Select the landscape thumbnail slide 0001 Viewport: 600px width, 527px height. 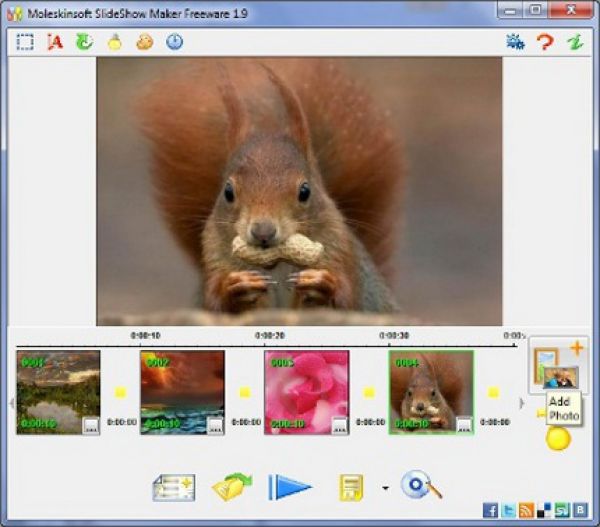click(x=58, y=390)
